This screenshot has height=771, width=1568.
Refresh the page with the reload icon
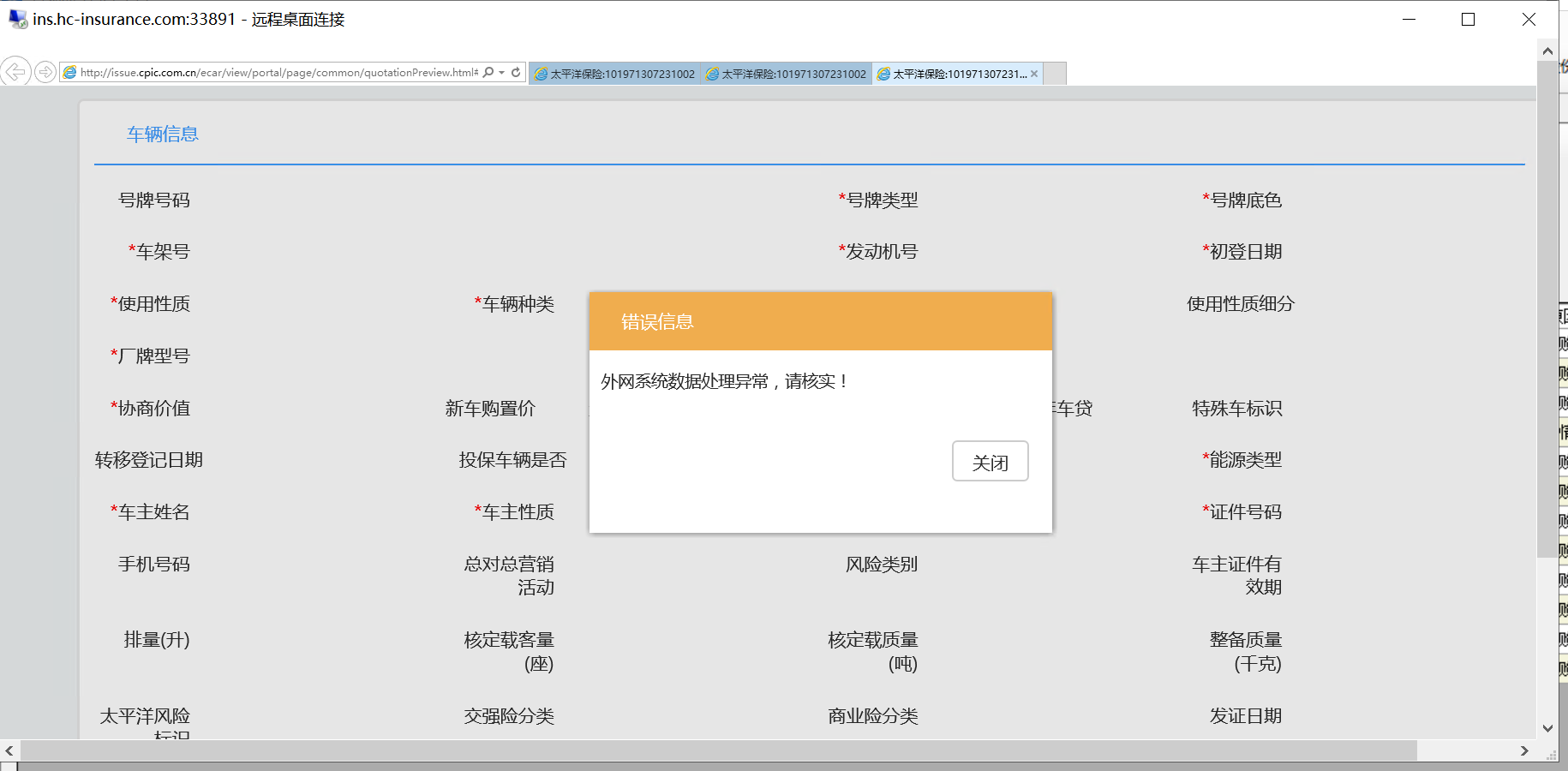(x=516, y=73)
